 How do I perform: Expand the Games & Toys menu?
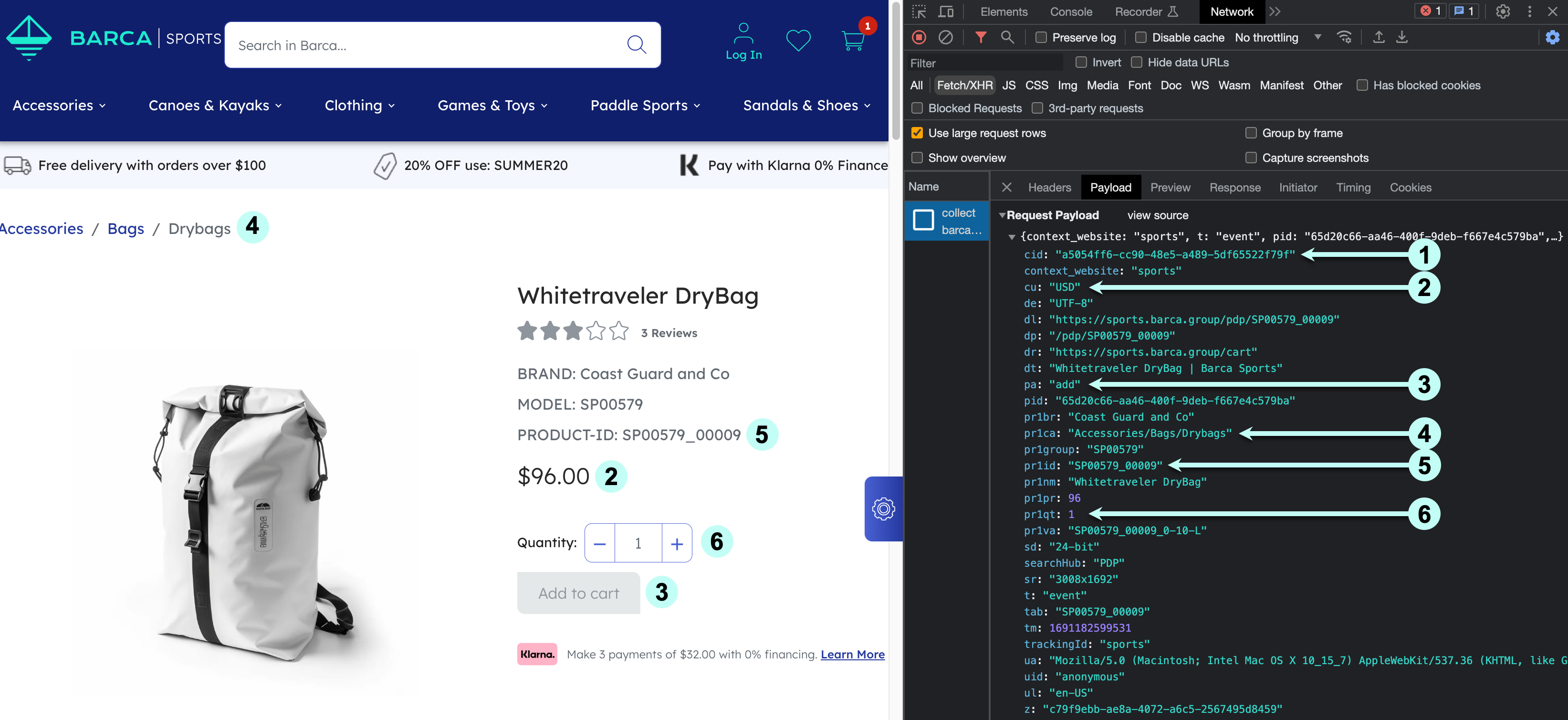492,106
